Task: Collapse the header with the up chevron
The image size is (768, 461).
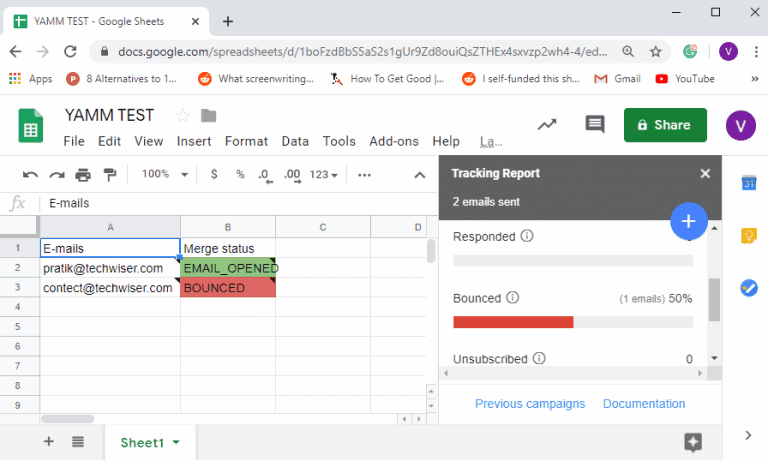Action: click(420, 175)
